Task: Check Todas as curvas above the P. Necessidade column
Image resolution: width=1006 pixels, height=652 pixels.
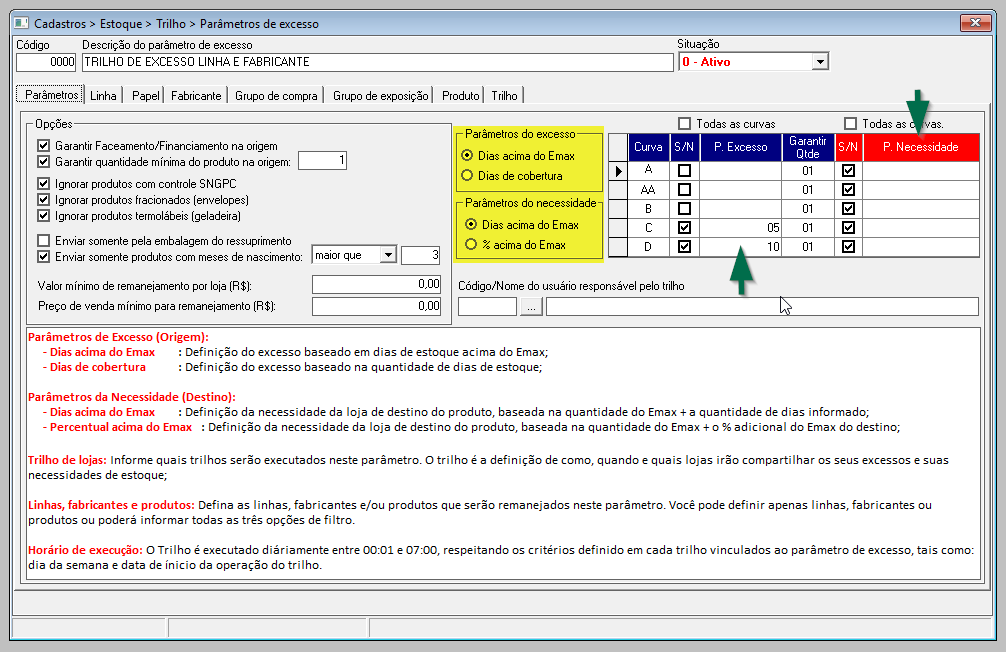Action: tap(851, 123)
